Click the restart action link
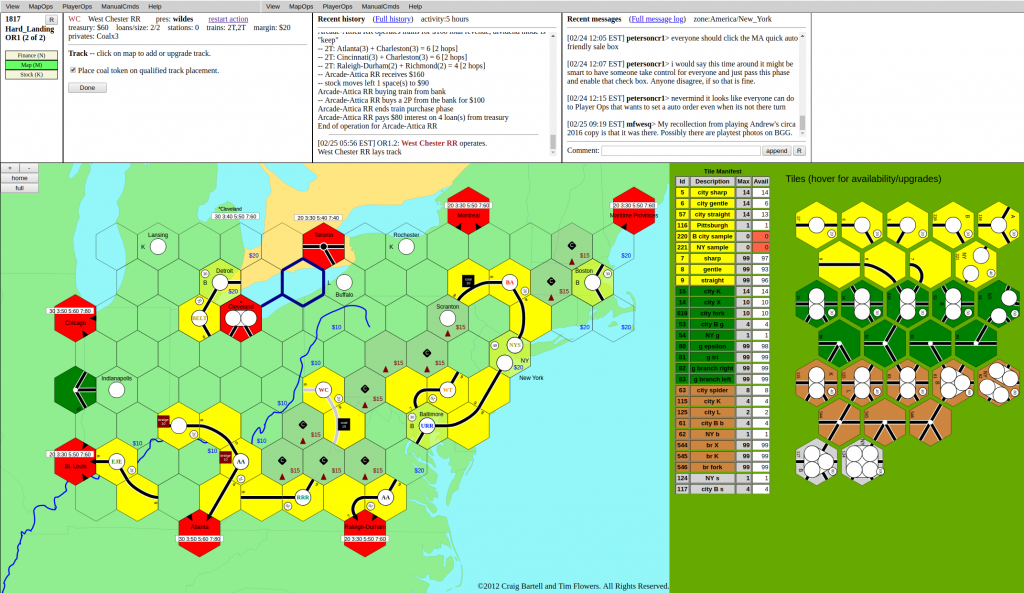Viewport: 1024px width, 593px height. [228, 19]
